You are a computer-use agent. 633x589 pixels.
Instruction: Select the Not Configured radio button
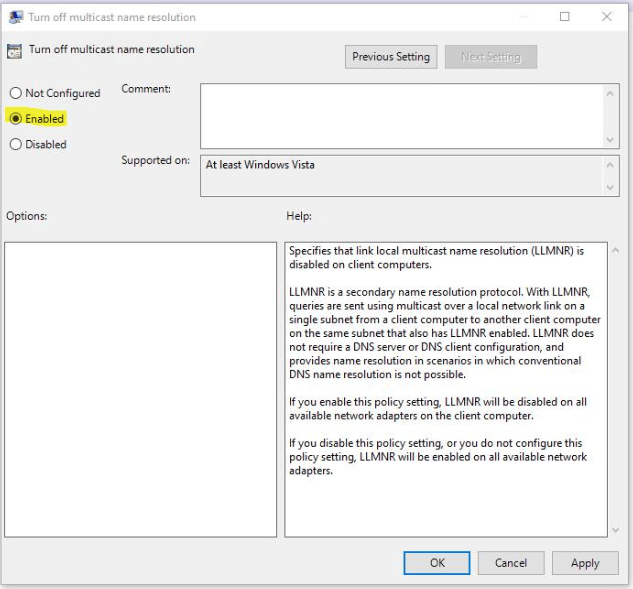pyautogui.click(x=15, y=93)
